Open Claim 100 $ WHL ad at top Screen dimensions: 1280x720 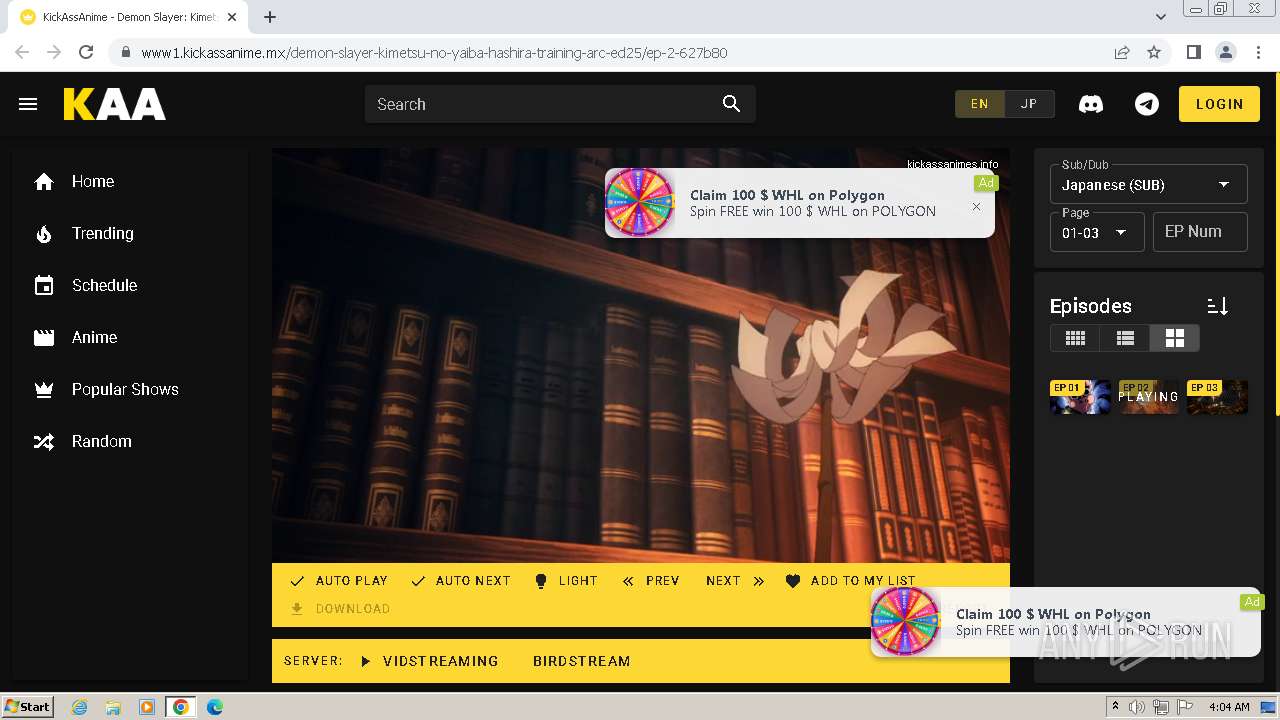point(800,203)
